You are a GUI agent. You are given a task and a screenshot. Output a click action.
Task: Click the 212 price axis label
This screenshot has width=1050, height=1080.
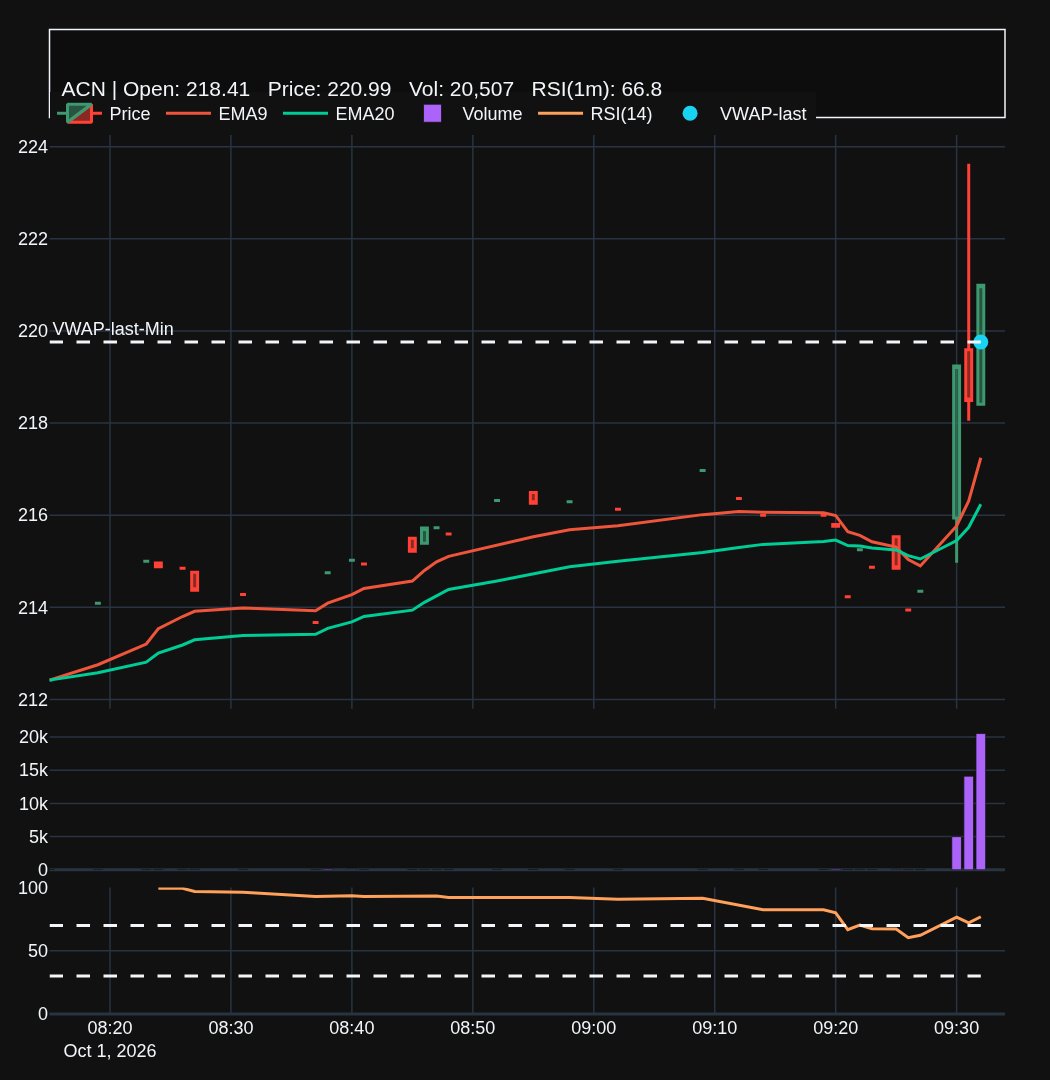[x=33, y=700]
